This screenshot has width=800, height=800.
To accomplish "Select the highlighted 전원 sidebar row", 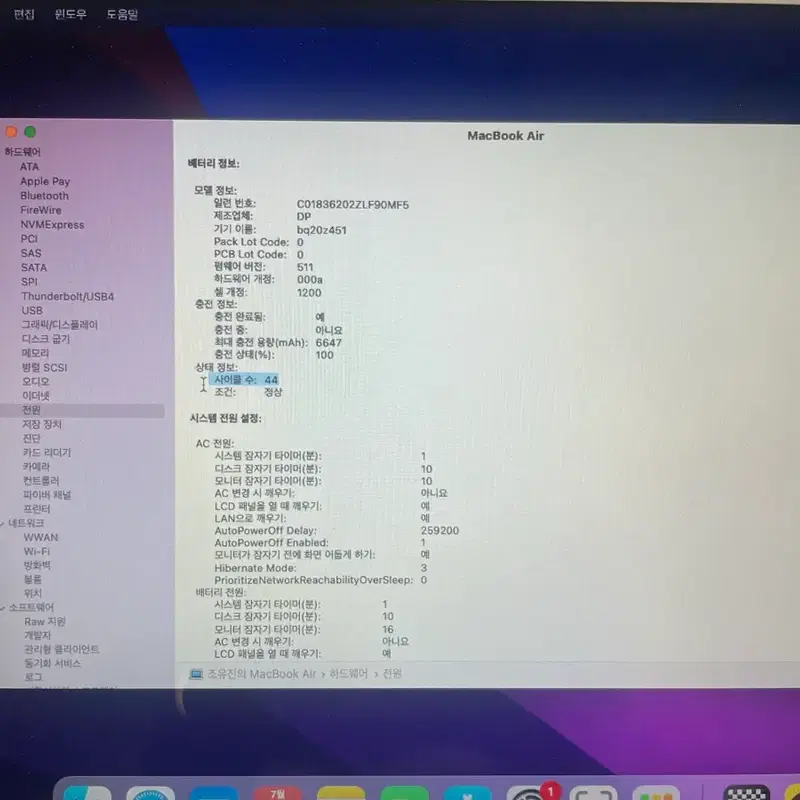I will [82, 410].
